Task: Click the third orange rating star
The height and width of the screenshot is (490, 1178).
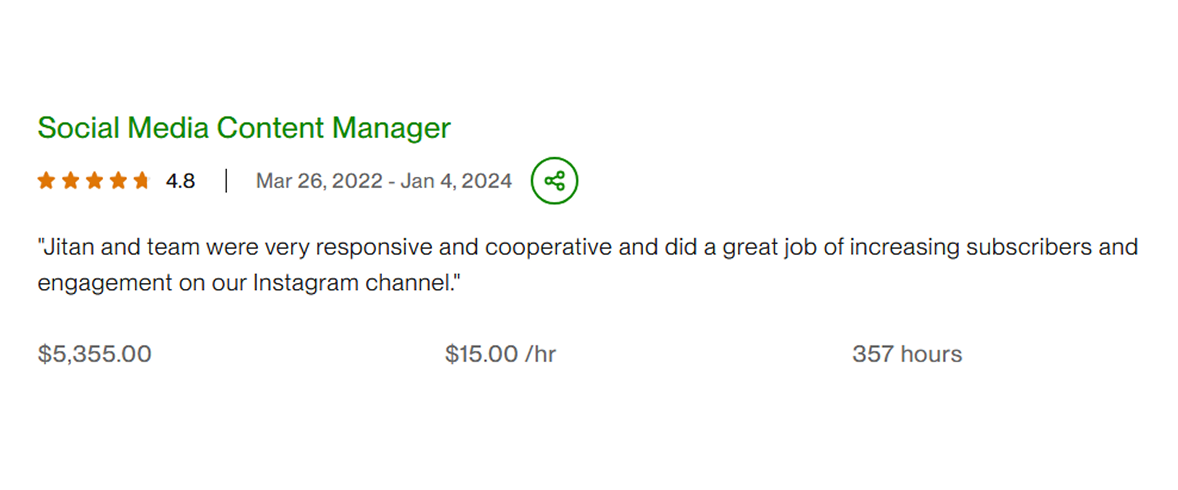Action: point(94,181)
